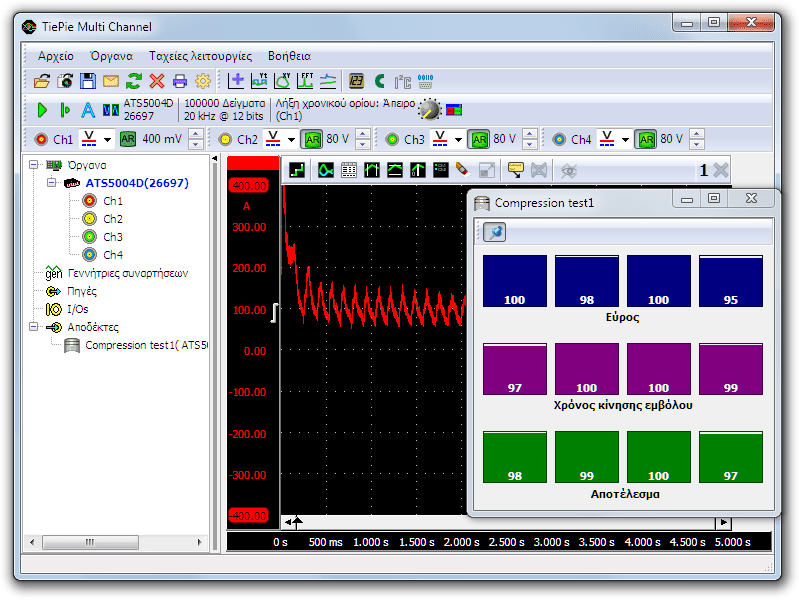The height and width of the screenshot is (600, 799).
Task: Send by e-mail envelope icon
Action: click(111, 81)
